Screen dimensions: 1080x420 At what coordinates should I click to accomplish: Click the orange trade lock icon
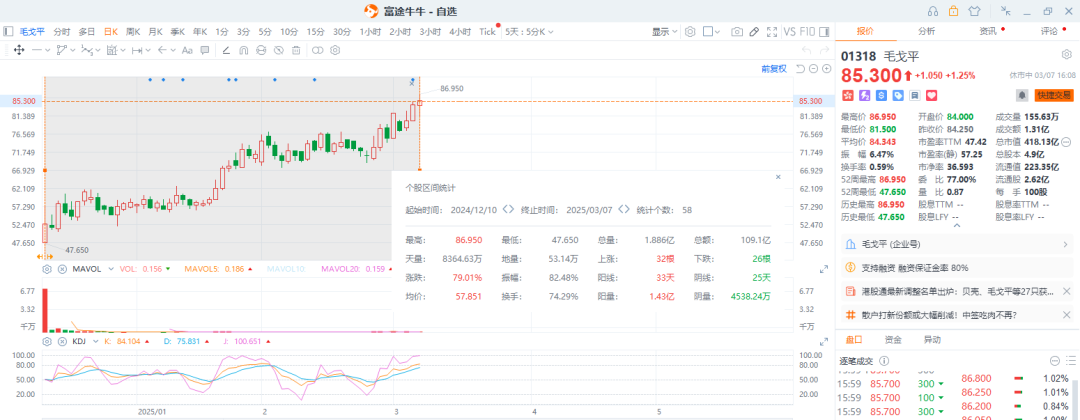(953, 11)
